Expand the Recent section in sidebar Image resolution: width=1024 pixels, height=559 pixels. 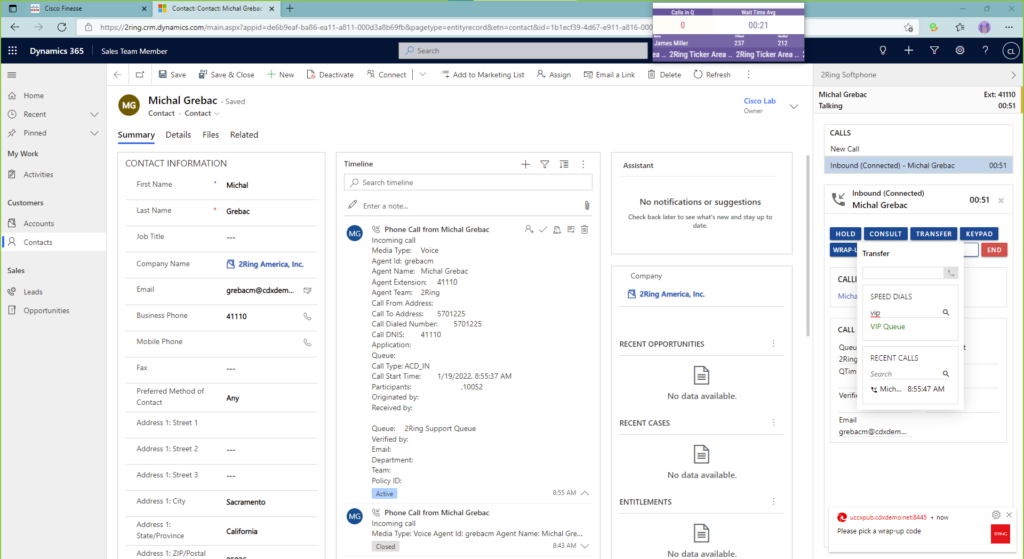coord(94,114)
